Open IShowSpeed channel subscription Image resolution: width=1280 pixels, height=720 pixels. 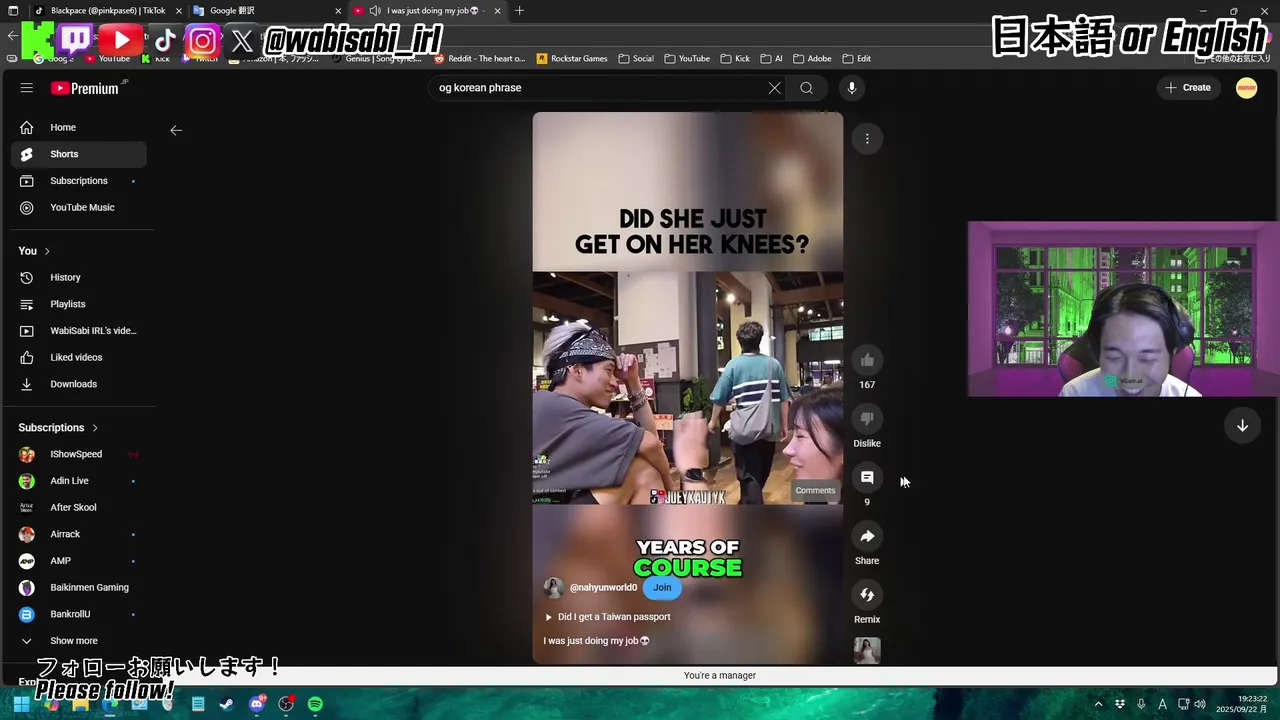pyautogui.click(x=78, y=454)
